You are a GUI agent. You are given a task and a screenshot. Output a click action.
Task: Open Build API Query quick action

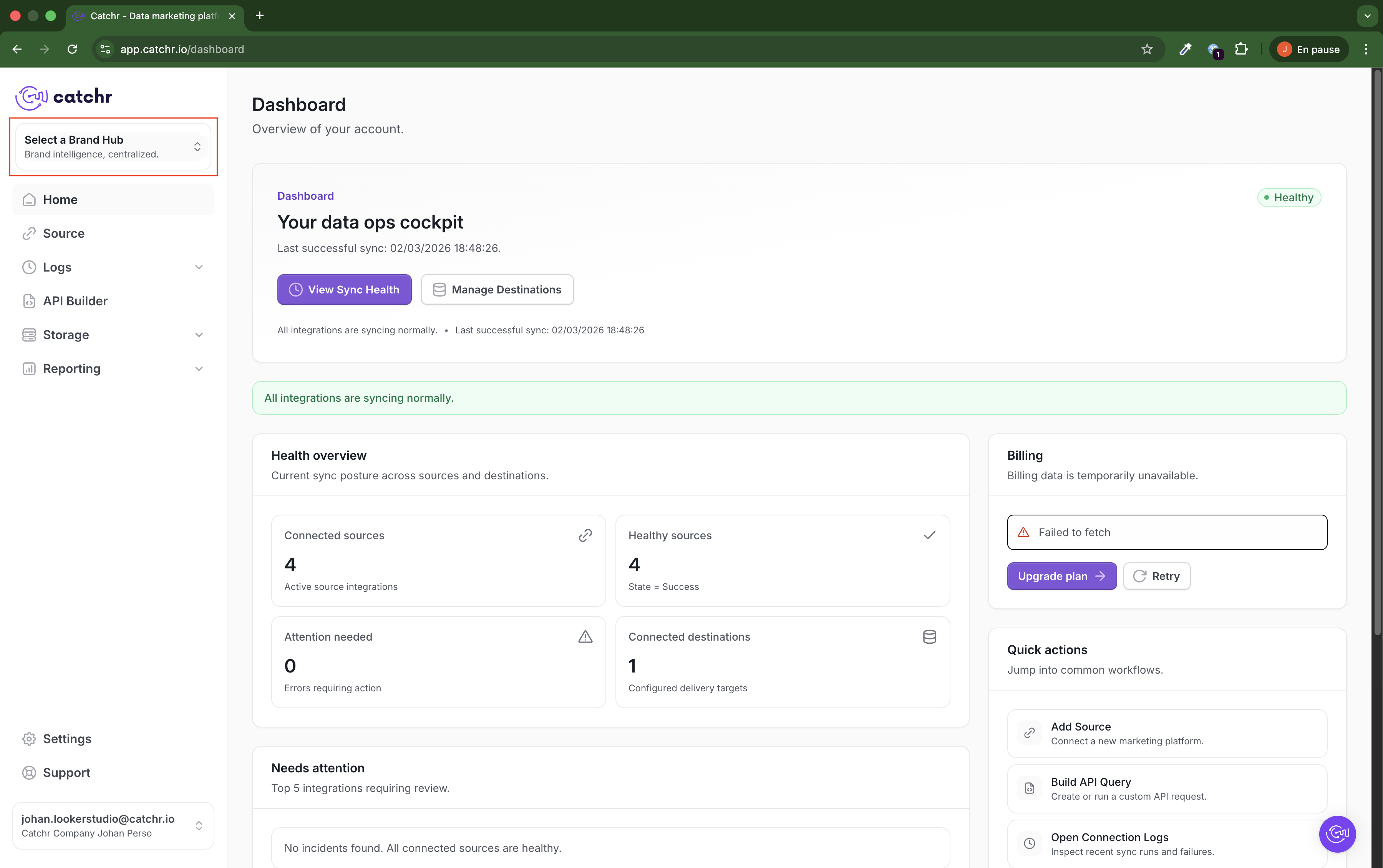click(1167, 788)
